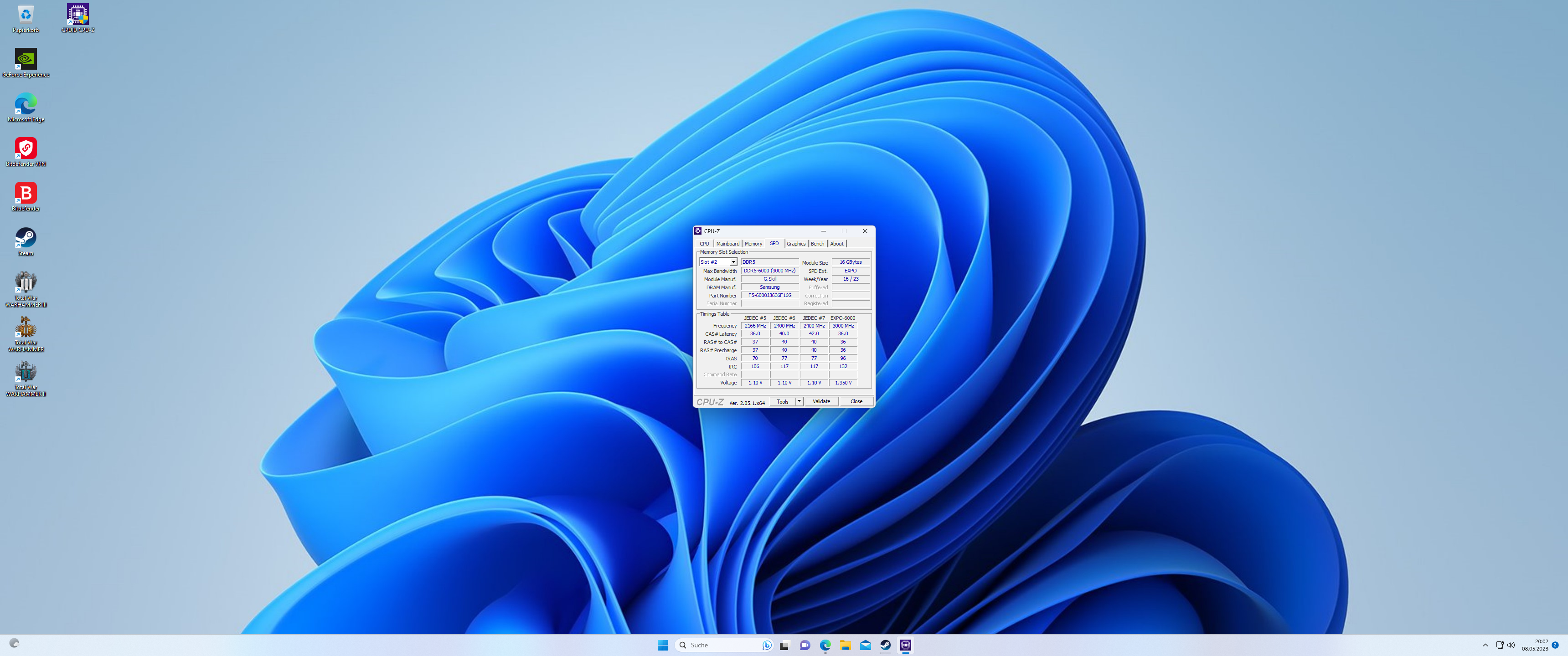Switch to the Mainboard tab
The height and width of the screenshot is (656, 1568).
click(727, 243)
